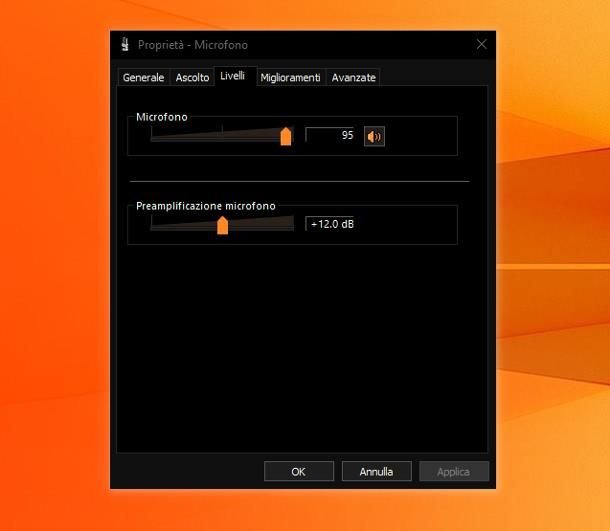Mute the microphone with the speaker icon
The height and width of the screenshot is (531, 610).
tap(374, 136)
